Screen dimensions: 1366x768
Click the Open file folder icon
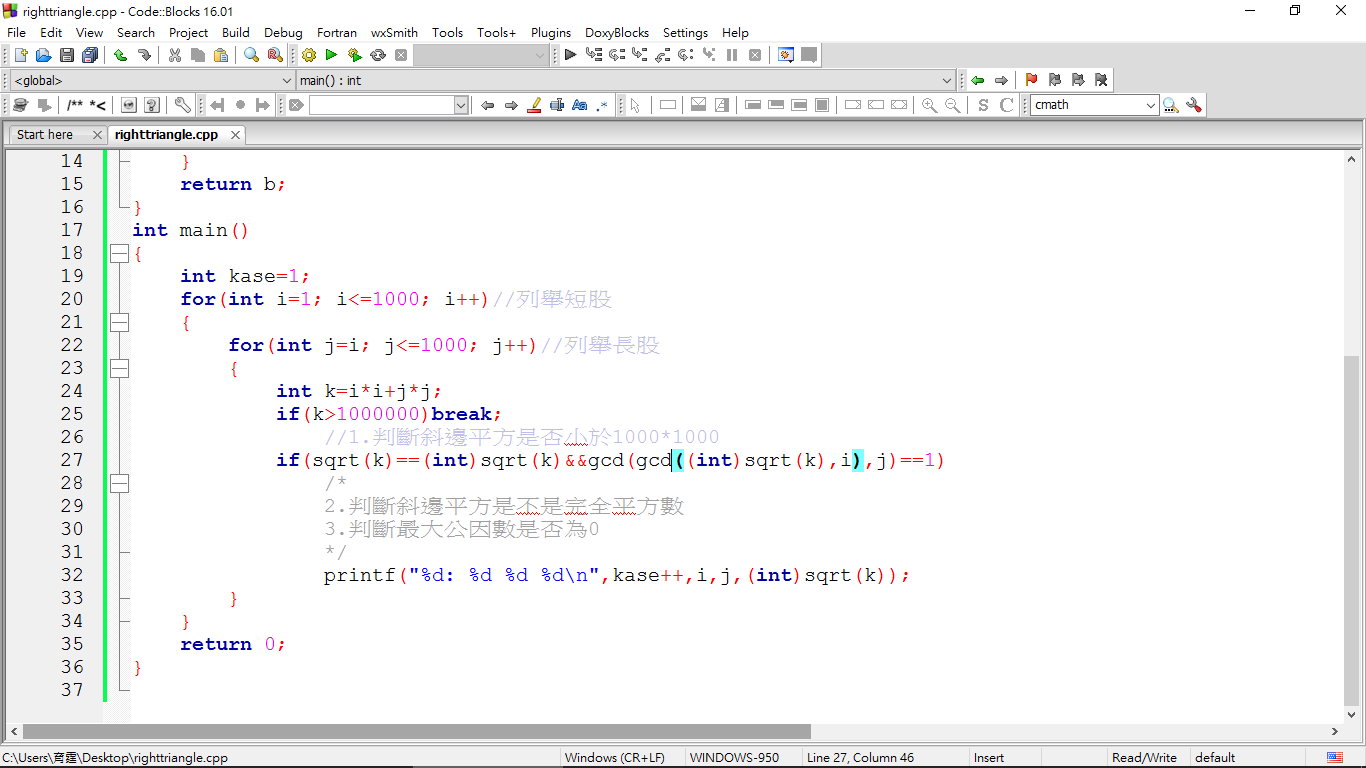pos(43,55)
